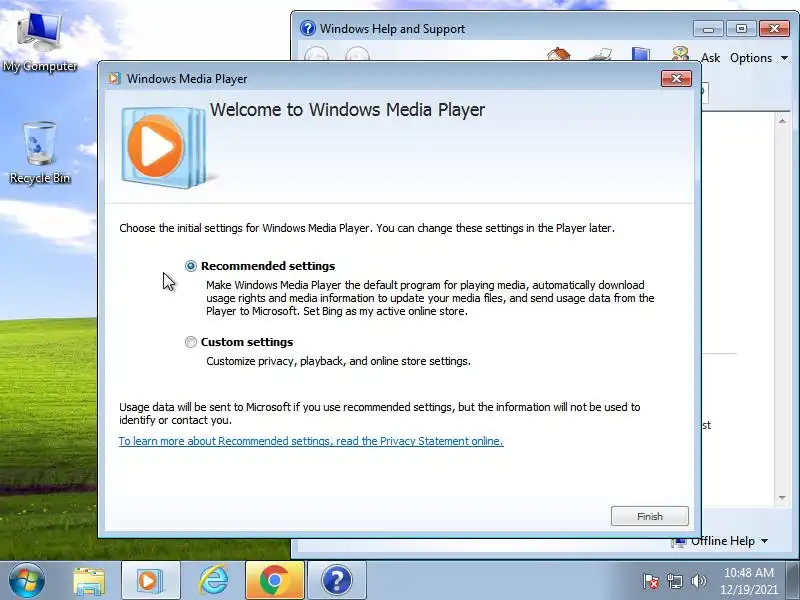The image size is (800, 600).
Task: Click the Show desktop button at taskbar end
Action: point(793,581)
